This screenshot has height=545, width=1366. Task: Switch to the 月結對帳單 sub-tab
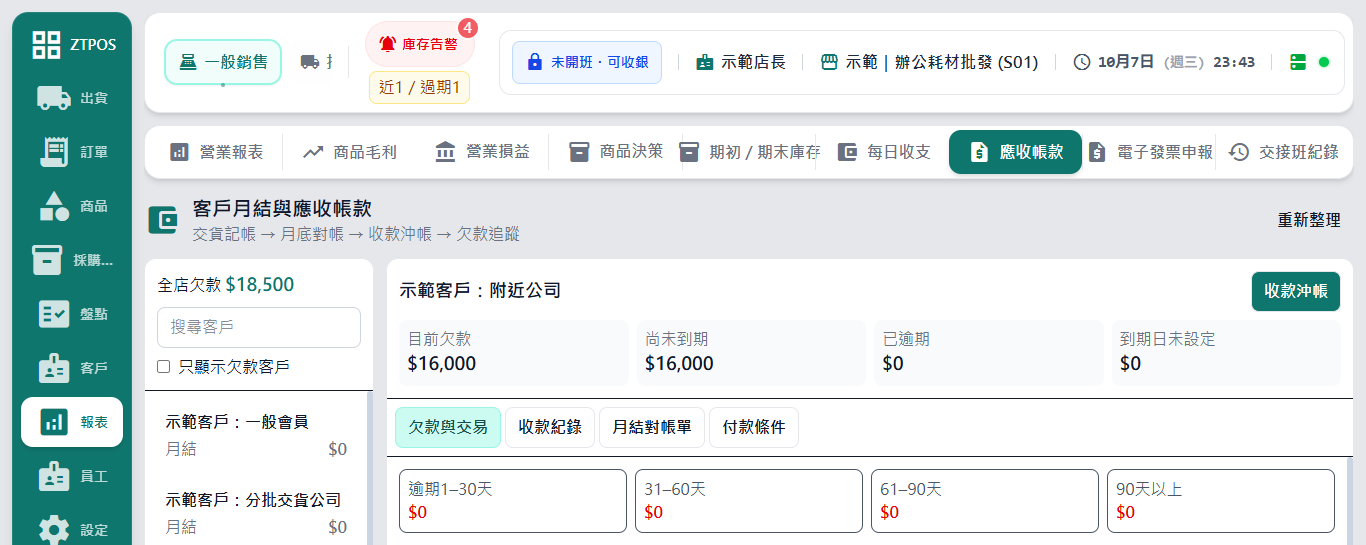(x=652, y=427)
